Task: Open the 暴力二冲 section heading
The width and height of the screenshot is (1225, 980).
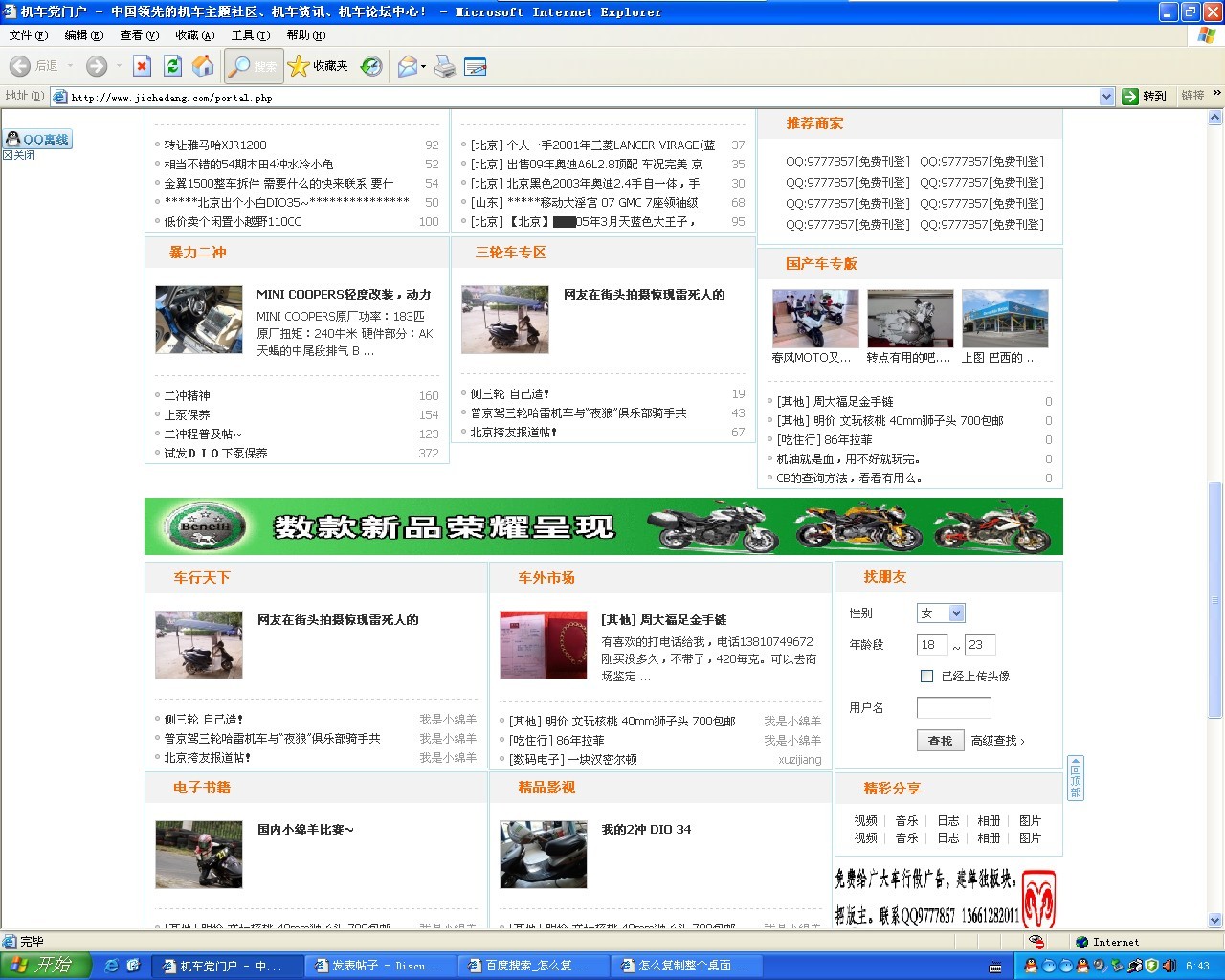Action: click(x=197, y=253)
